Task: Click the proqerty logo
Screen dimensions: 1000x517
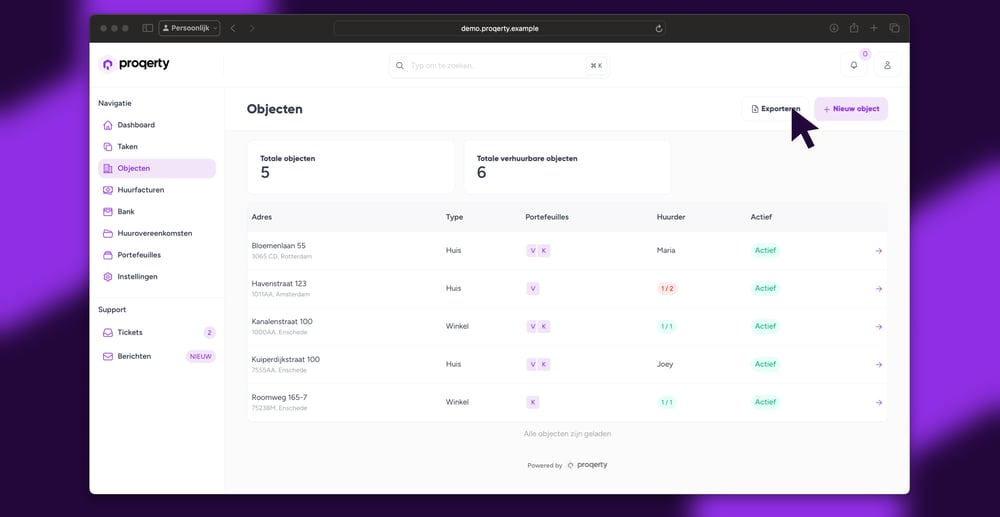Action: [135, 64]
